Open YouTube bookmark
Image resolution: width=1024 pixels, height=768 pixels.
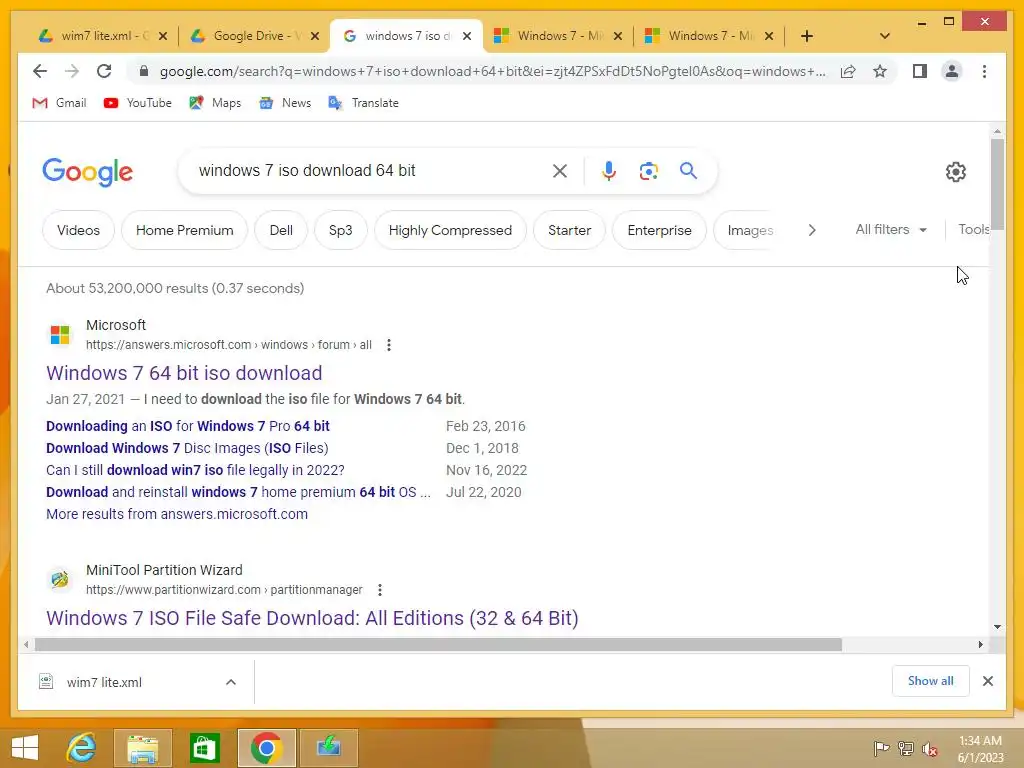click(138, 103)
